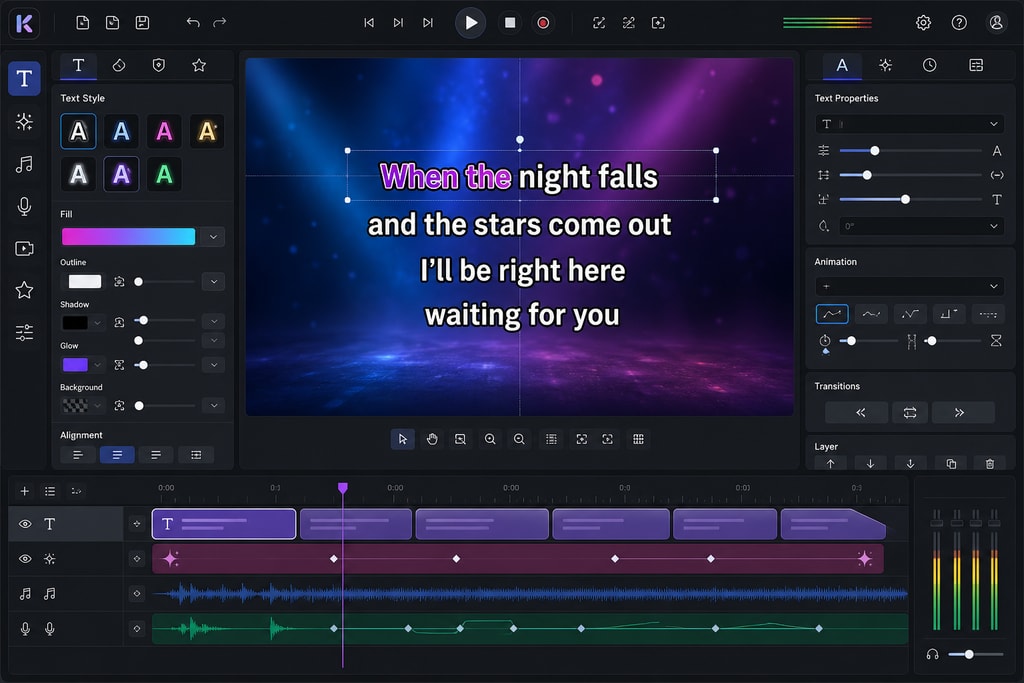Switch to the Text tab in style panel
This screenshot has height=683, width=1024.
(x=78, y=65)
